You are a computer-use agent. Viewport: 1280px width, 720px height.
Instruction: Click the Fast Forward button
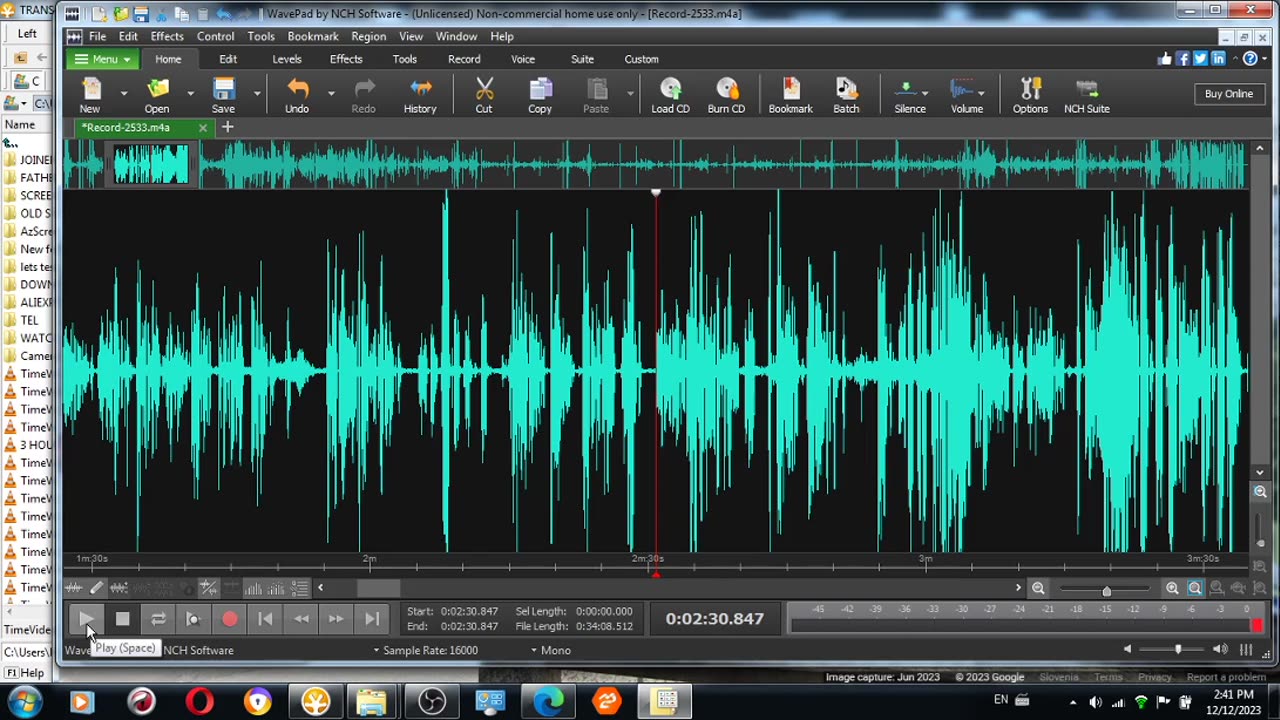coord(336,619)
